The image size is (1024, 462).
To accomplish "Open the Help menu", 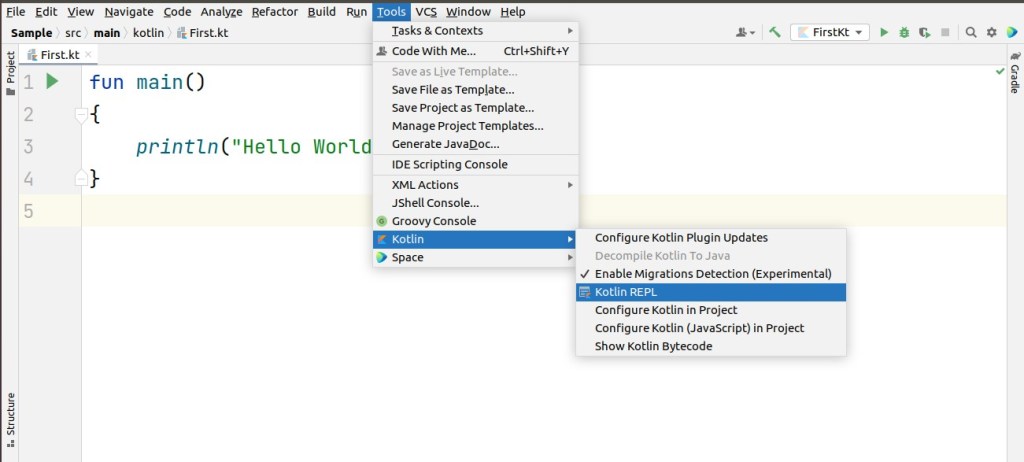I will (x=513, y=12).
